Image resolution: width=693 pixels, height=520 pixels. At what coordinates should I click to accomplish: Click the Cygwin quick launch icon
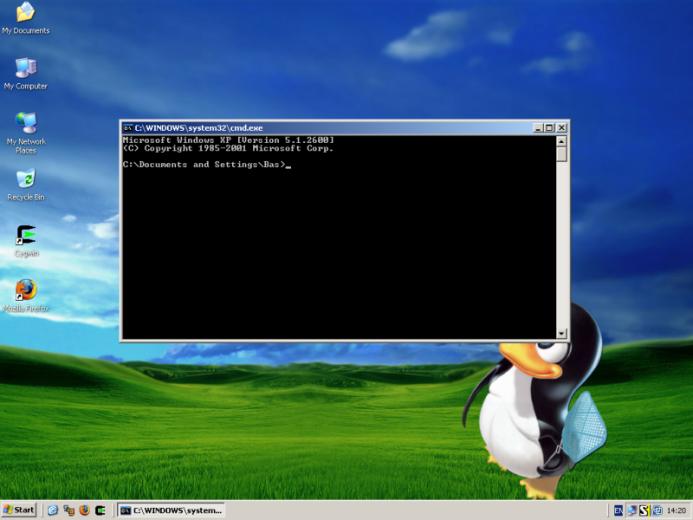coord(101,510)
